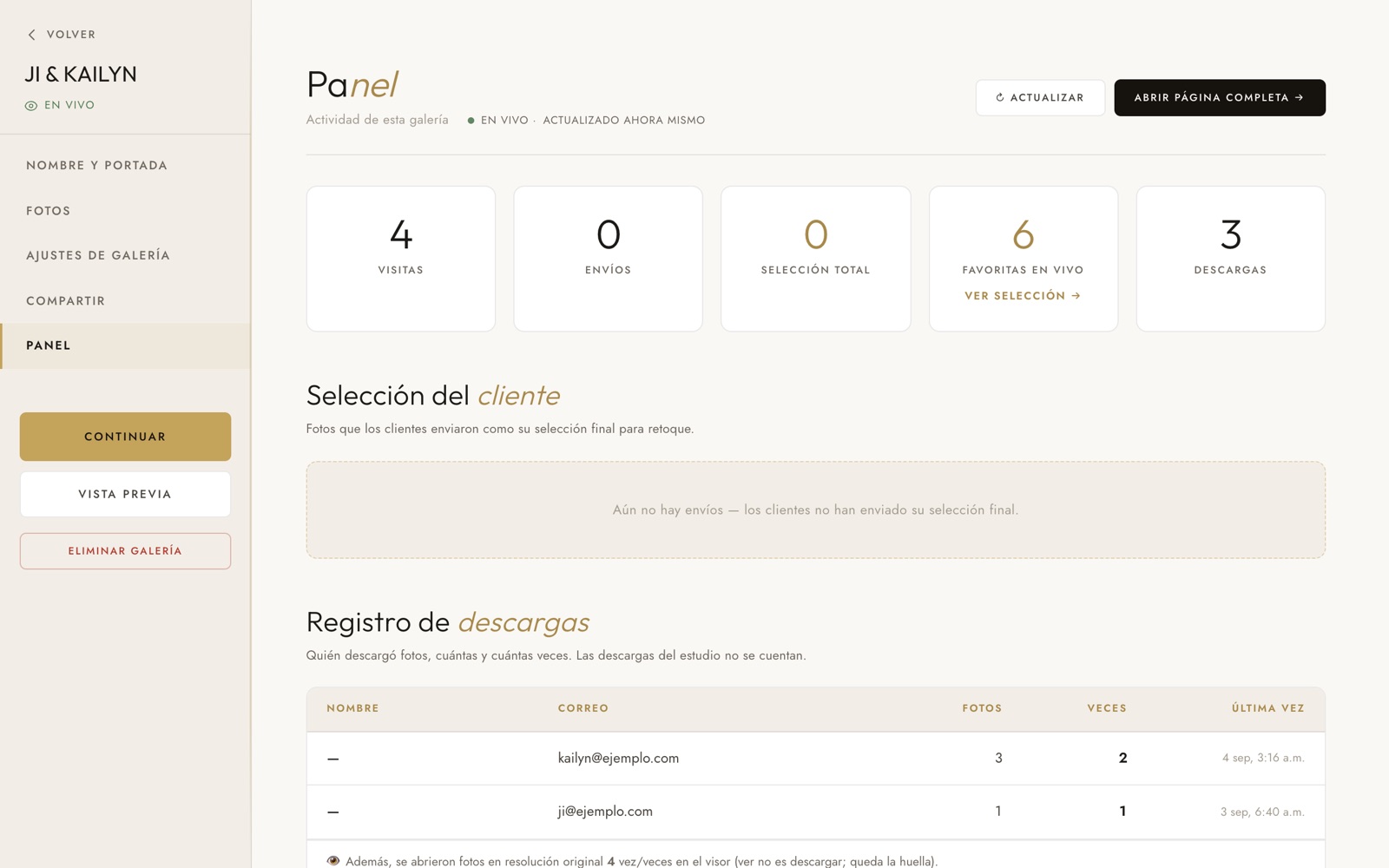Click ji@ejemplo.com in the downloads table
Viewport: 1389px width, 868px height.
[x=605, y=812]
